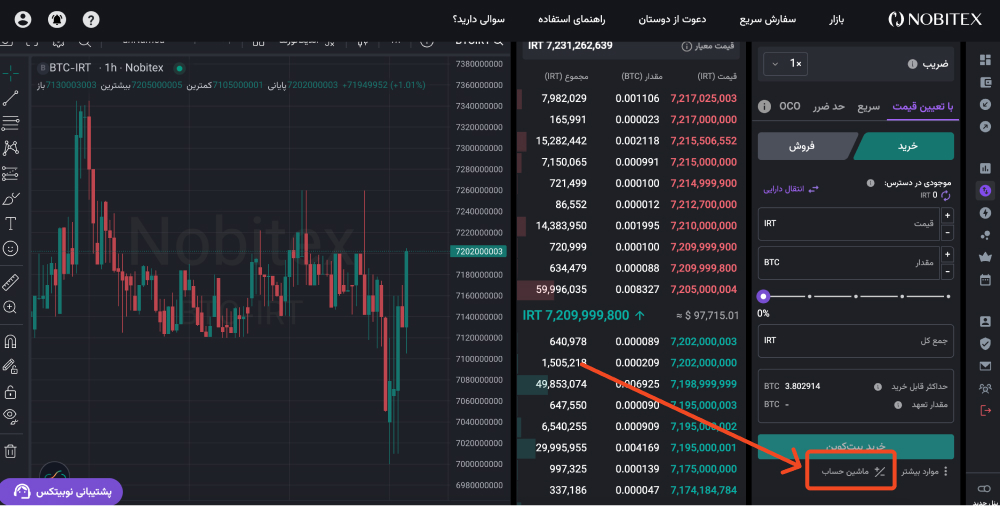Click the جمع کل IRT input field
Image resolution: width=1000 pixels, height=506 pixels.
pos(856,341)
